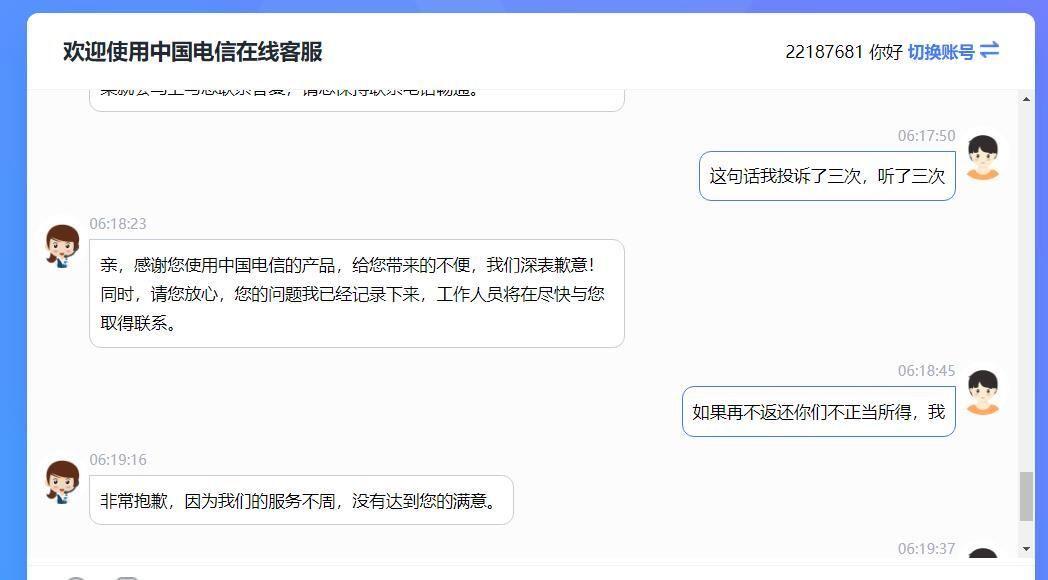Click the agent avatar beside 亲，感谢您使用 message
The width and height of the screenshot is (1048, 580).
[x=63, y=246]
